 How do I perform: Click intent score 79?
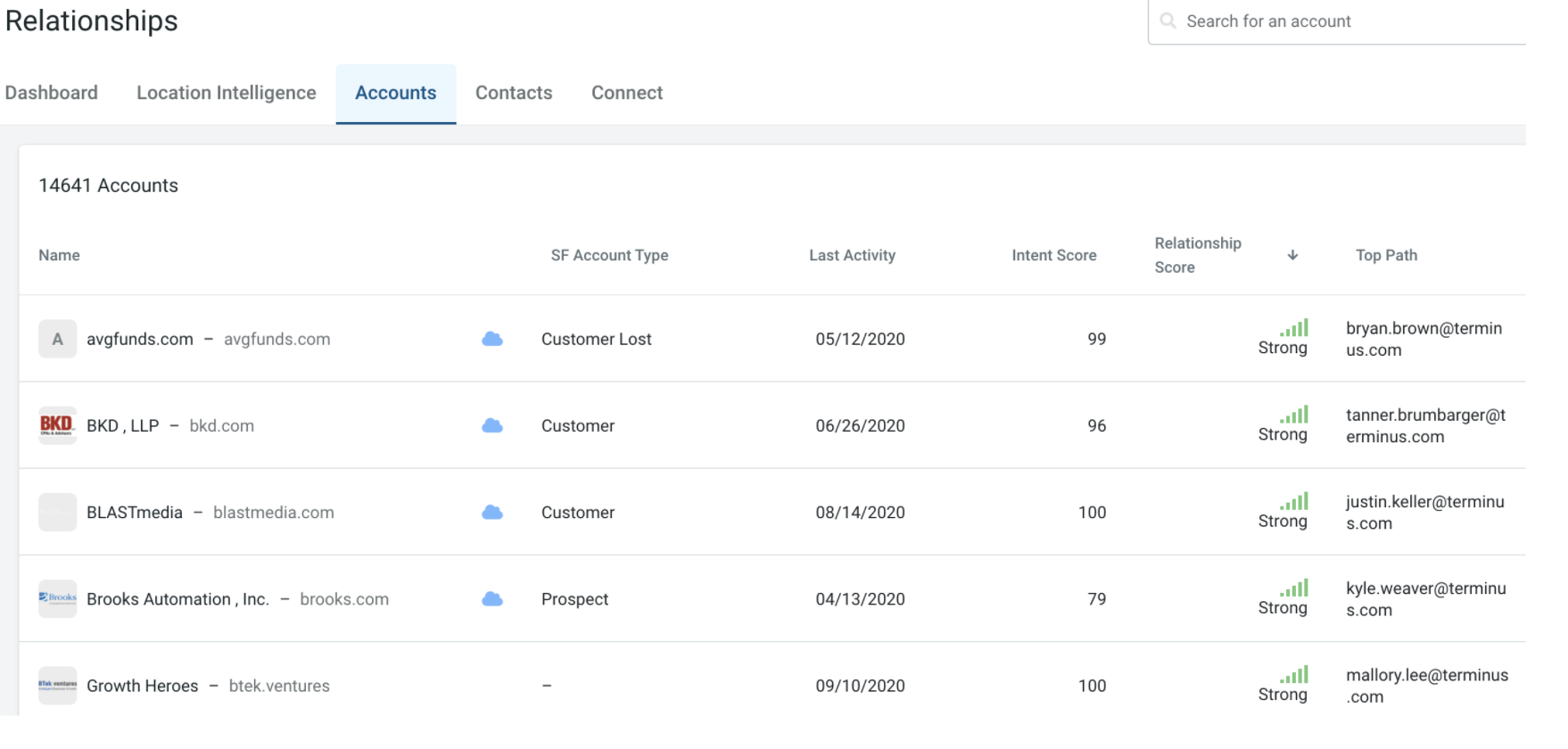coord(1097,598)
